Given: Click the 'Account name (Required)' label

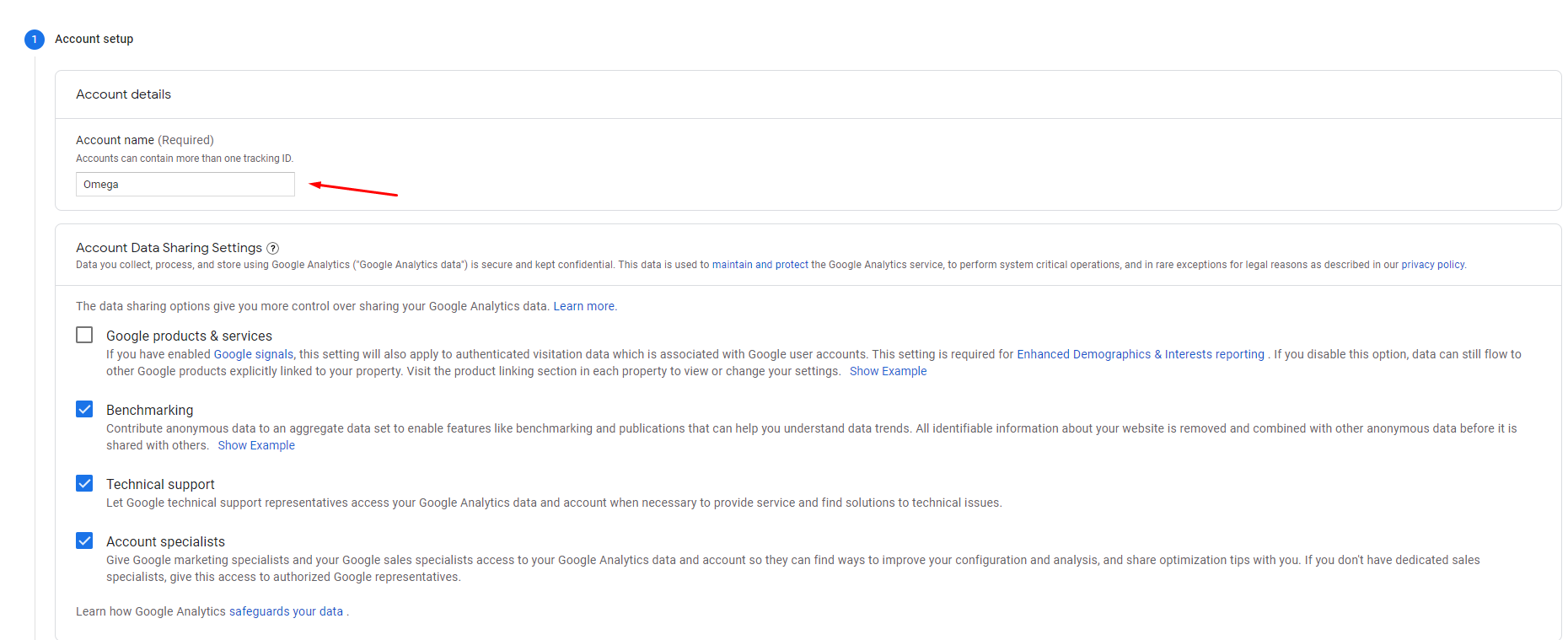Looking at the screenshot, I should (145, 140).
